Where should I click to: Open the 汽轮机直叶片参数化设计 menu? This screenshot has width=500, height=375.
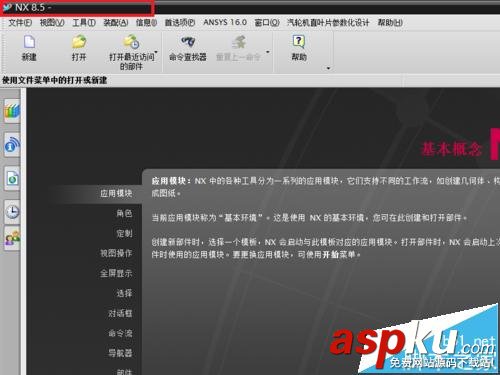328,23
